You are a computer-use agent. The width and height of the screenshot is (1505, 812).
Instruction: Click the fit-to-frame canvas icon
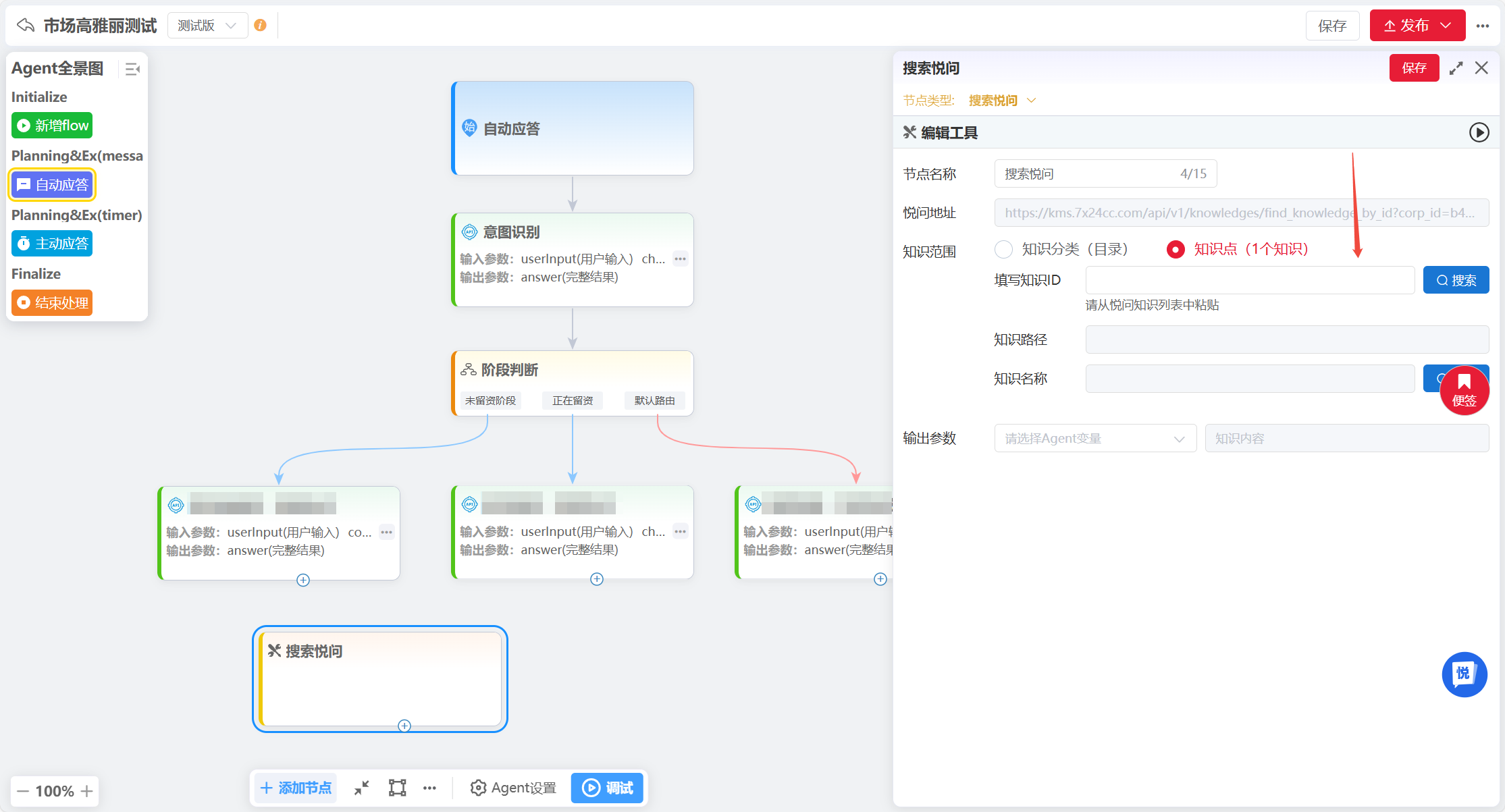(397, 788)
